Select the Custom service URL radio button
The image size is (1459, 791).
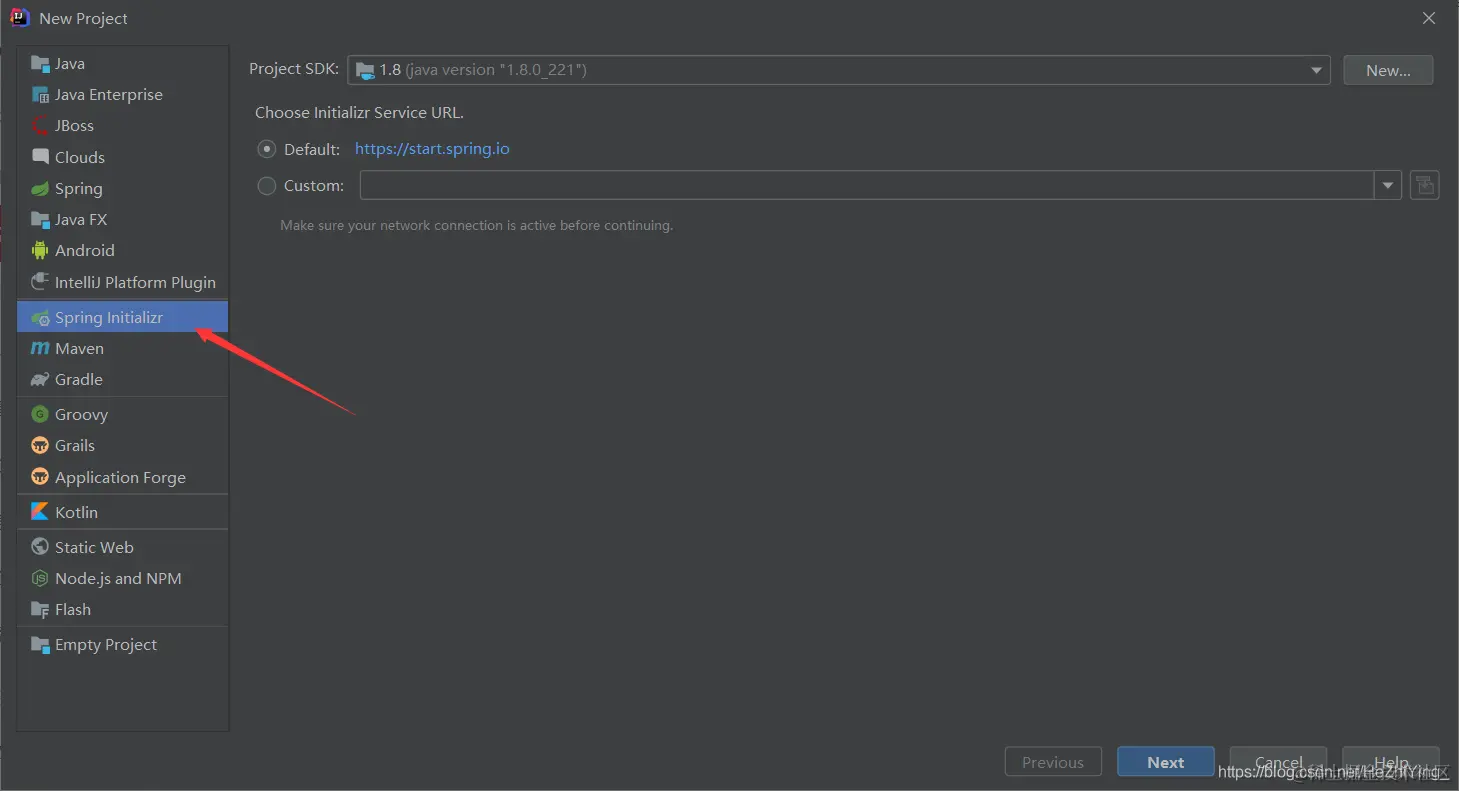(x=267, y=185)
